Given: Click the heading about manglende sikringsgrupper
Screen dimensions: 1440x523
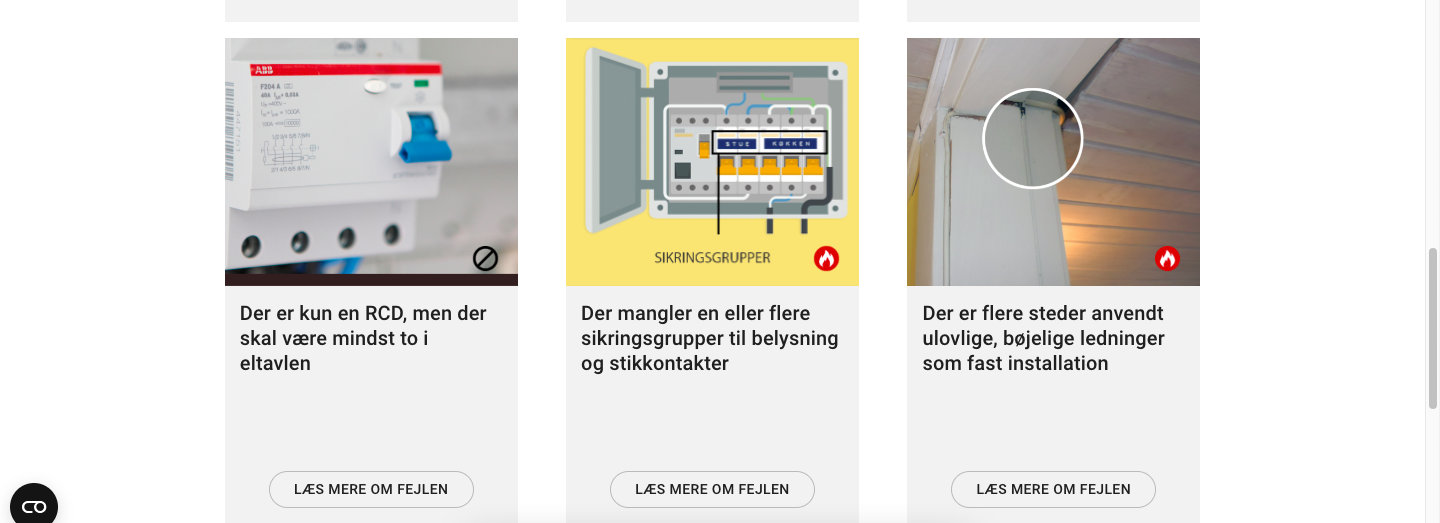Looking at the screenshot, I should pos(709,338).
